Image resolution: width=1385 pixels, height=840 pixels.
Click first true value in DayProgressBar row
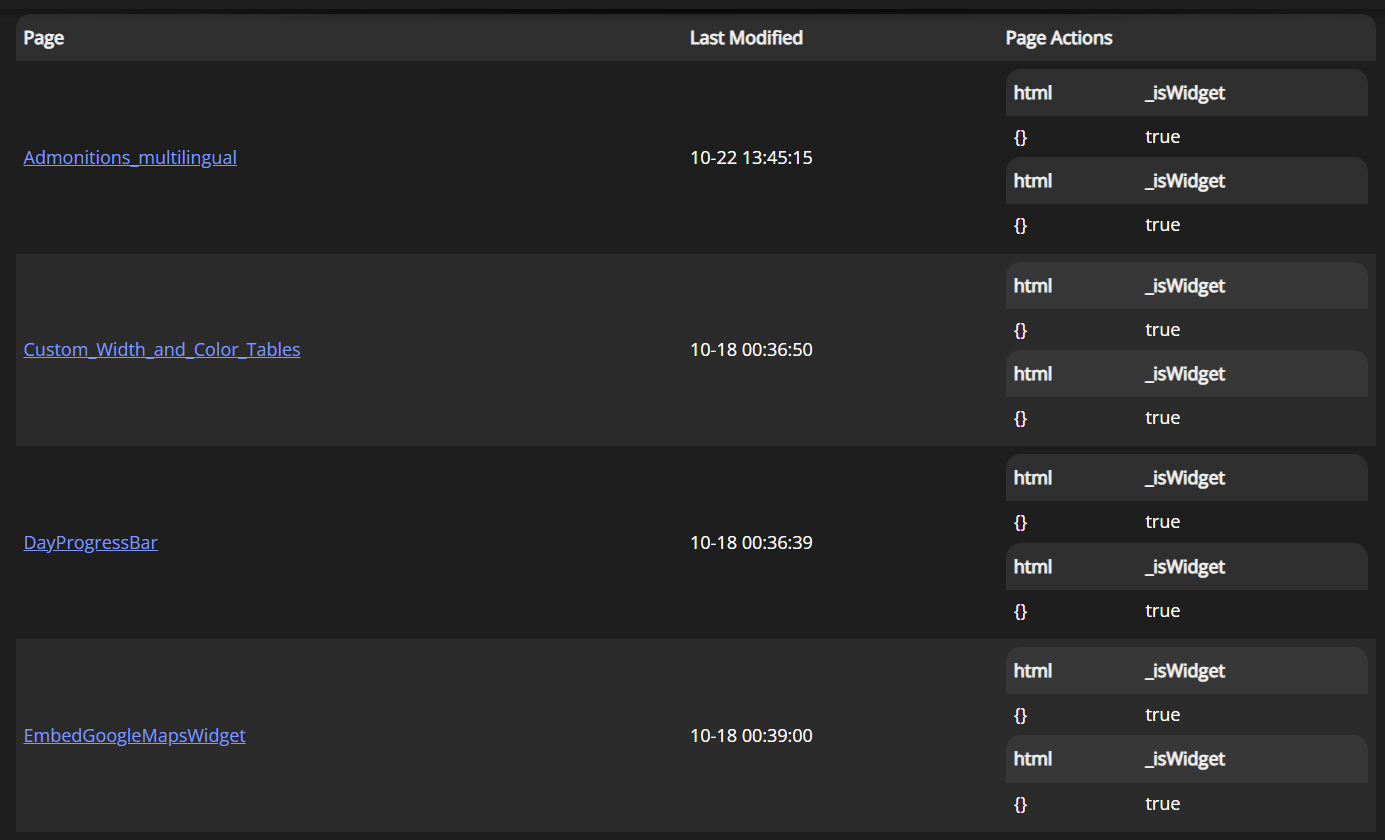pos(1163,522)
